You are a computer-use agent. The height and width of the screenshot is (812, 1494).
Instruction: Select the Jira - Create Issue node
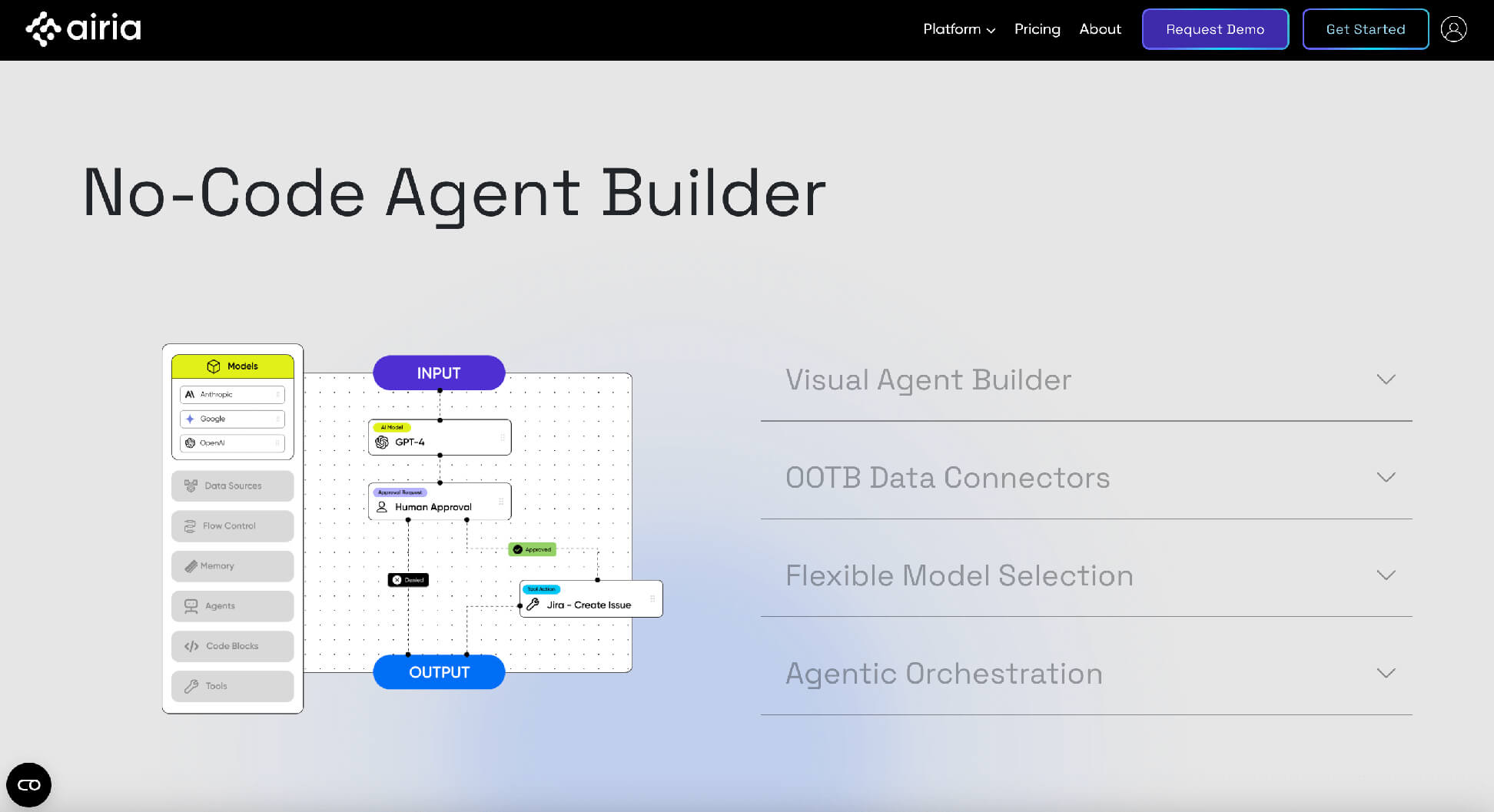pos(591,598)
